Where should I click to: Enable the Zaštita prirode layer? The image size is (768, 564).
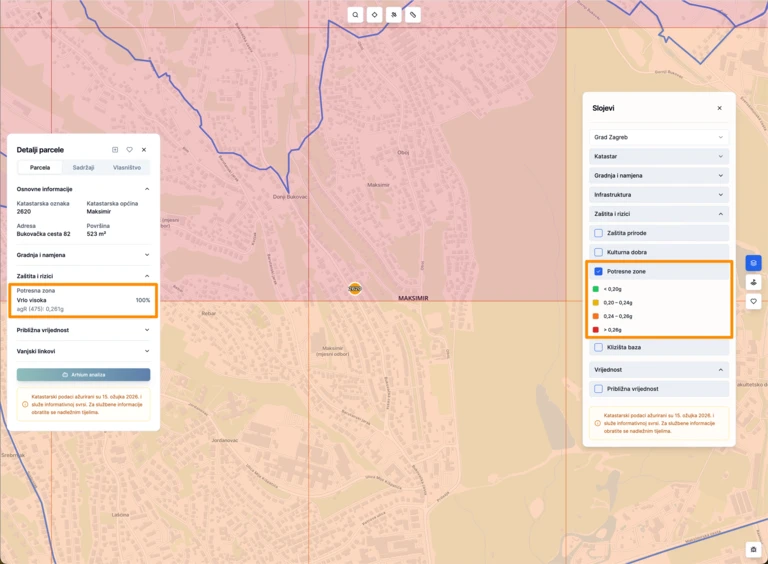[599, 233]
